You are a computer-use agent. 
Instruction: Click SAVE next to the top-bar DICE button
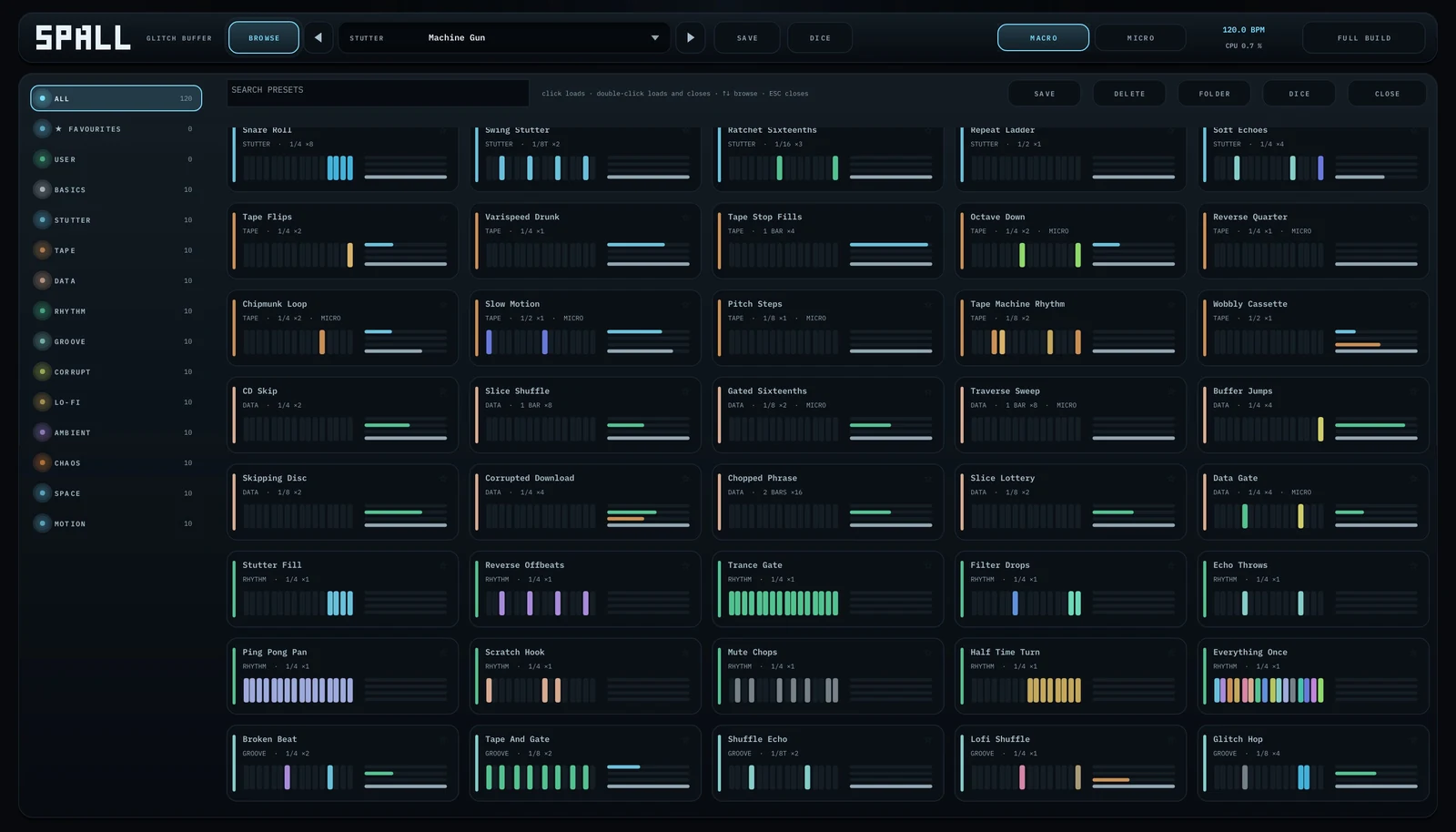pos(747,38)
